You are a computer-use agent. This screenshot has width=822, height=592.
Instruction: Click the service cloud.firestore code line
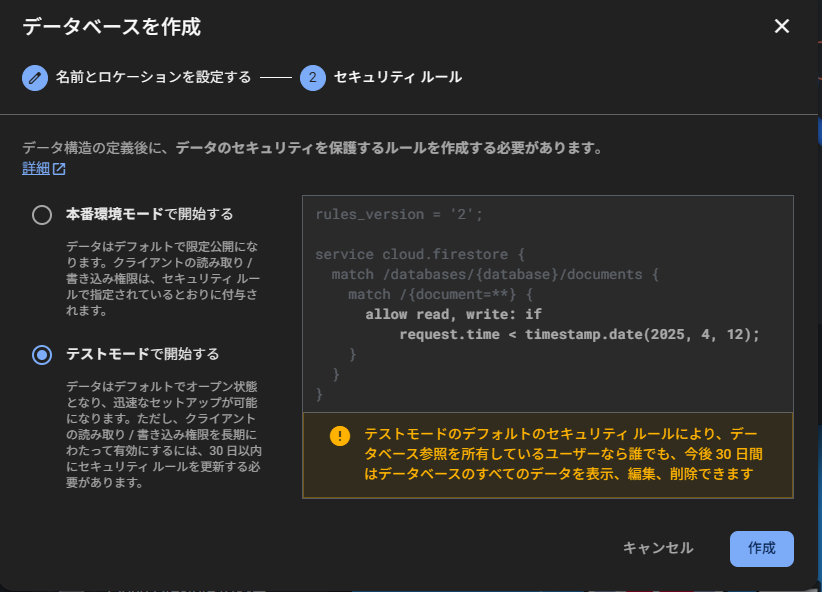point(420,254)
